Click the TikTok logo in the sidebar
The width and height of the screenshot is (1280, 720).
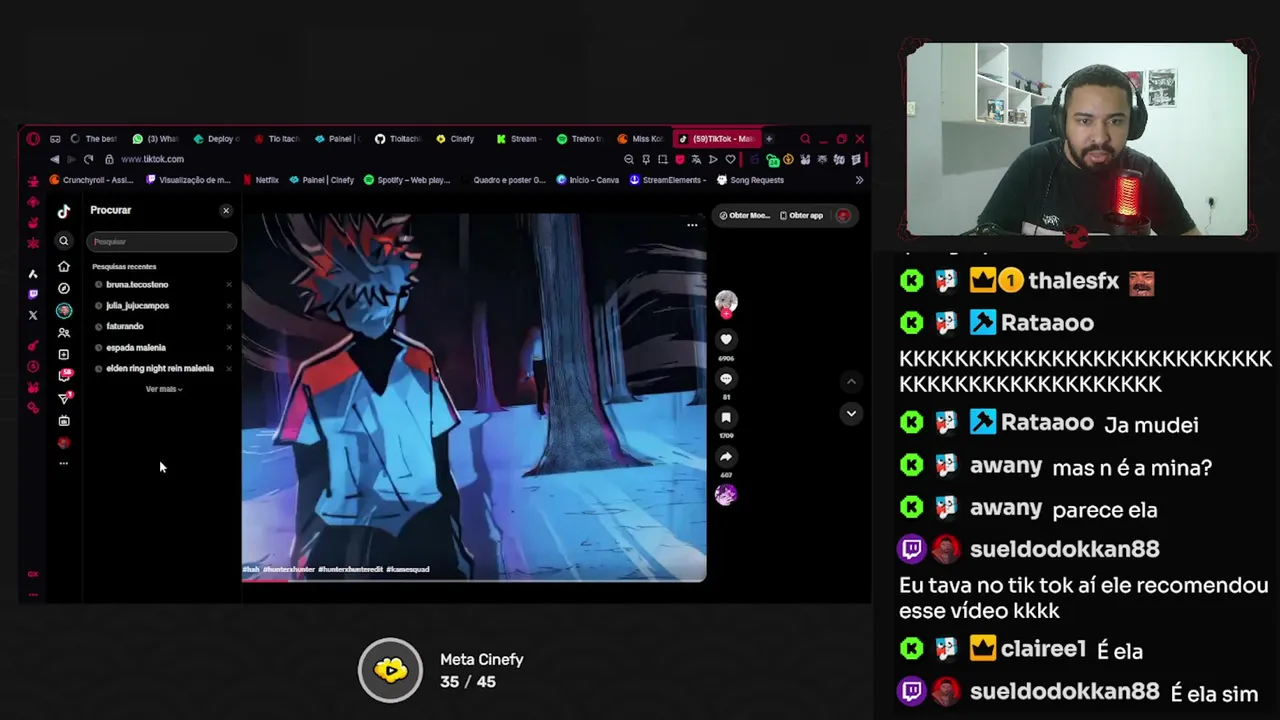(x=63, y=211)
